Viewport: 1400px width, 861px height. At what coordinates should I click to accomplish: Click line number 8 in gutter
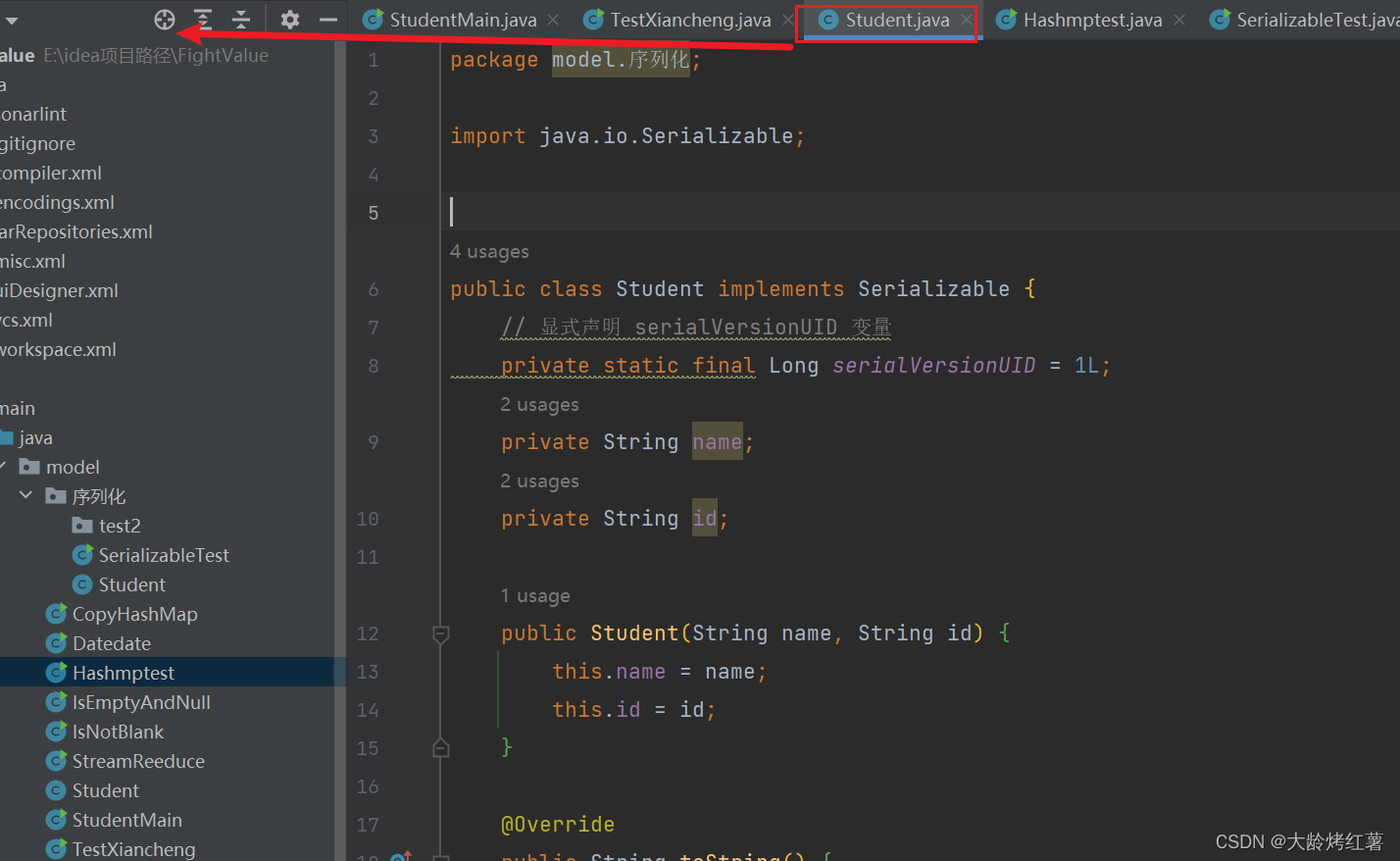tap(374, 366)
